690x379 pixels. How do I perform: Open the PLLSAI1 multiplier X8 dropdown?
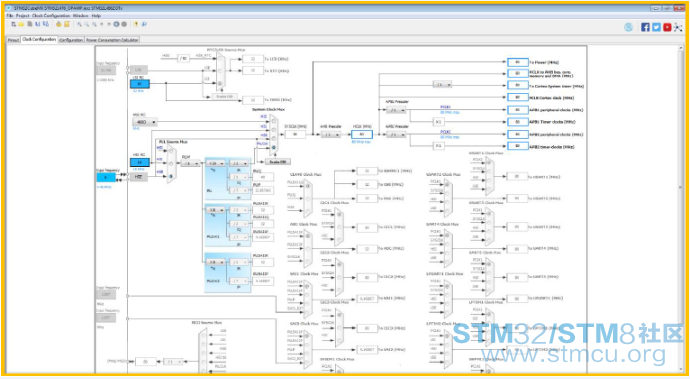click(x=215, y=210)
